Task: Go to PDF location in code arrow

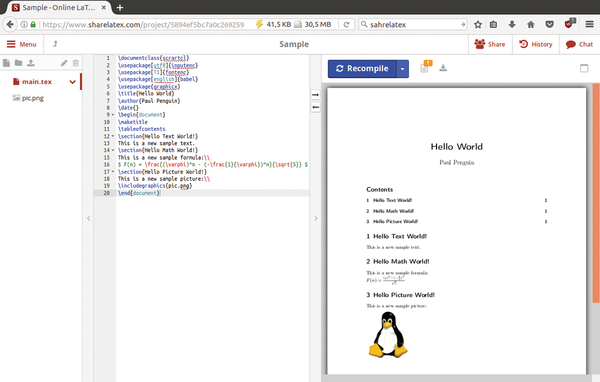Action: pyautogui.click(x=315, y=108)
